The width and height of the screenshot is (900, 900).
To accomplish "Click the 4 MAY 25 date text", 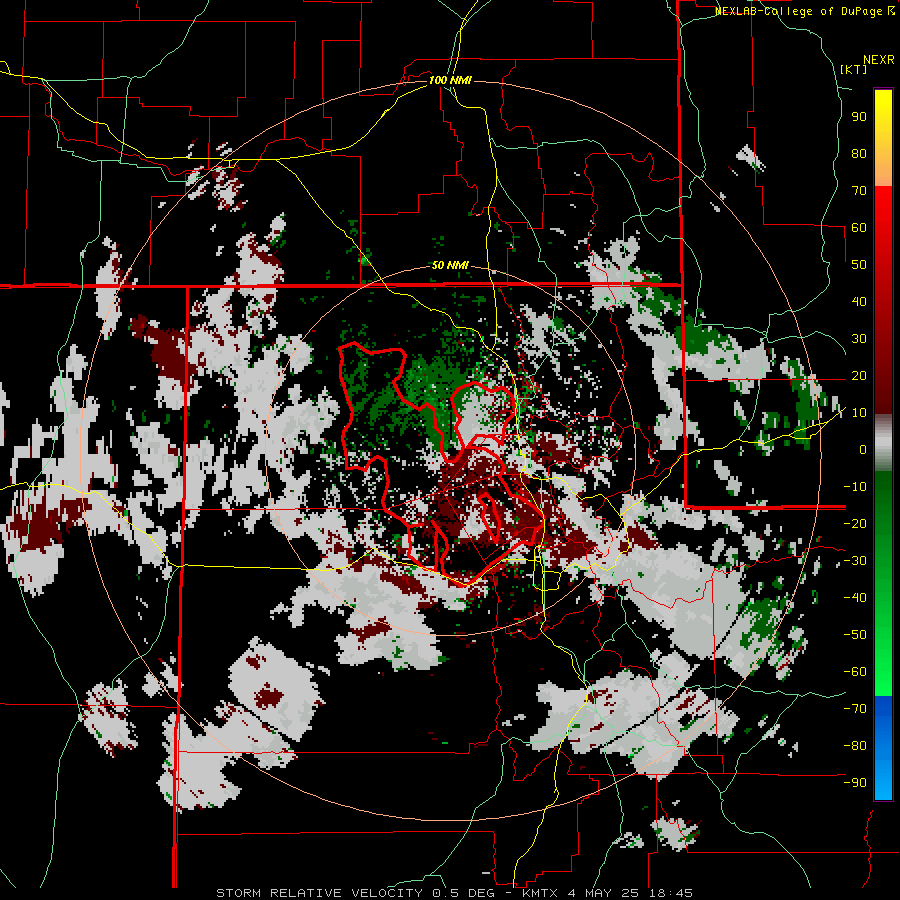I will click(604, 893).
